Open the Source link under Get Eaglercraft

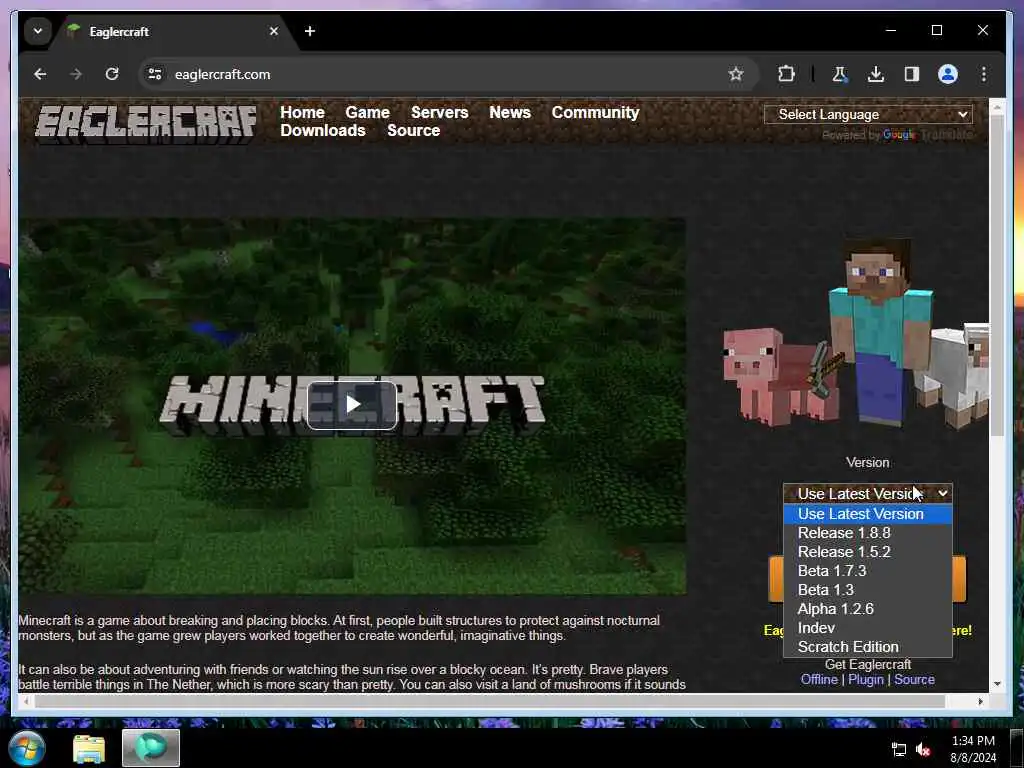coord(914,679)
